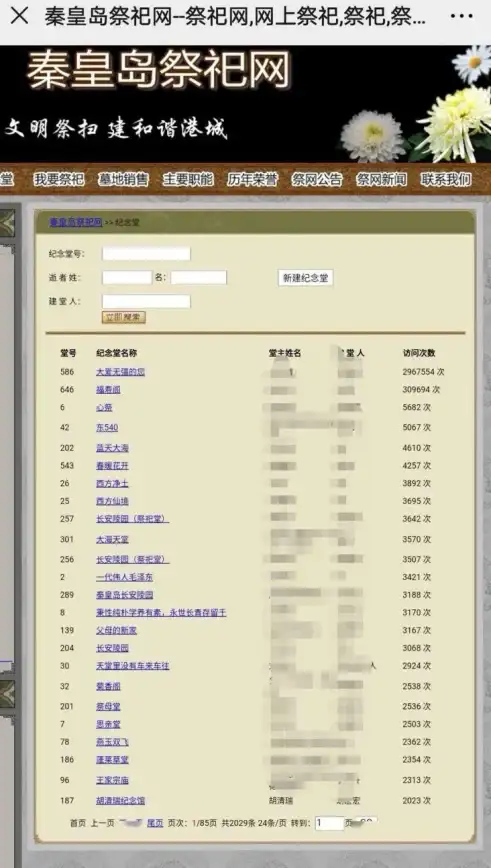
Task: Open 联系我们 contact page in navigation
Action: pos(446,179)
